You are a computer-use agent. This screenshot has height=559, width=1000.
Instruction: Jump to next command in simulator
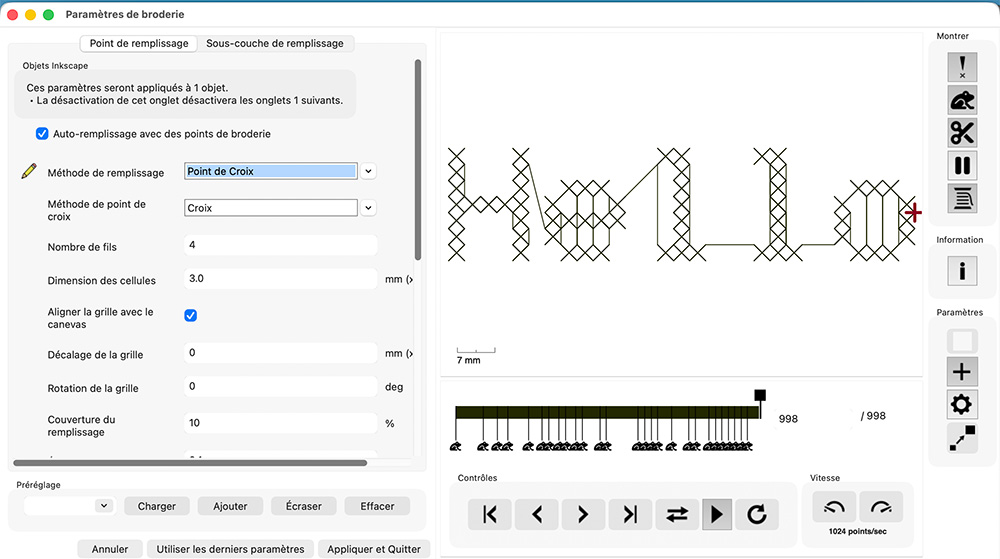(630, 514)
